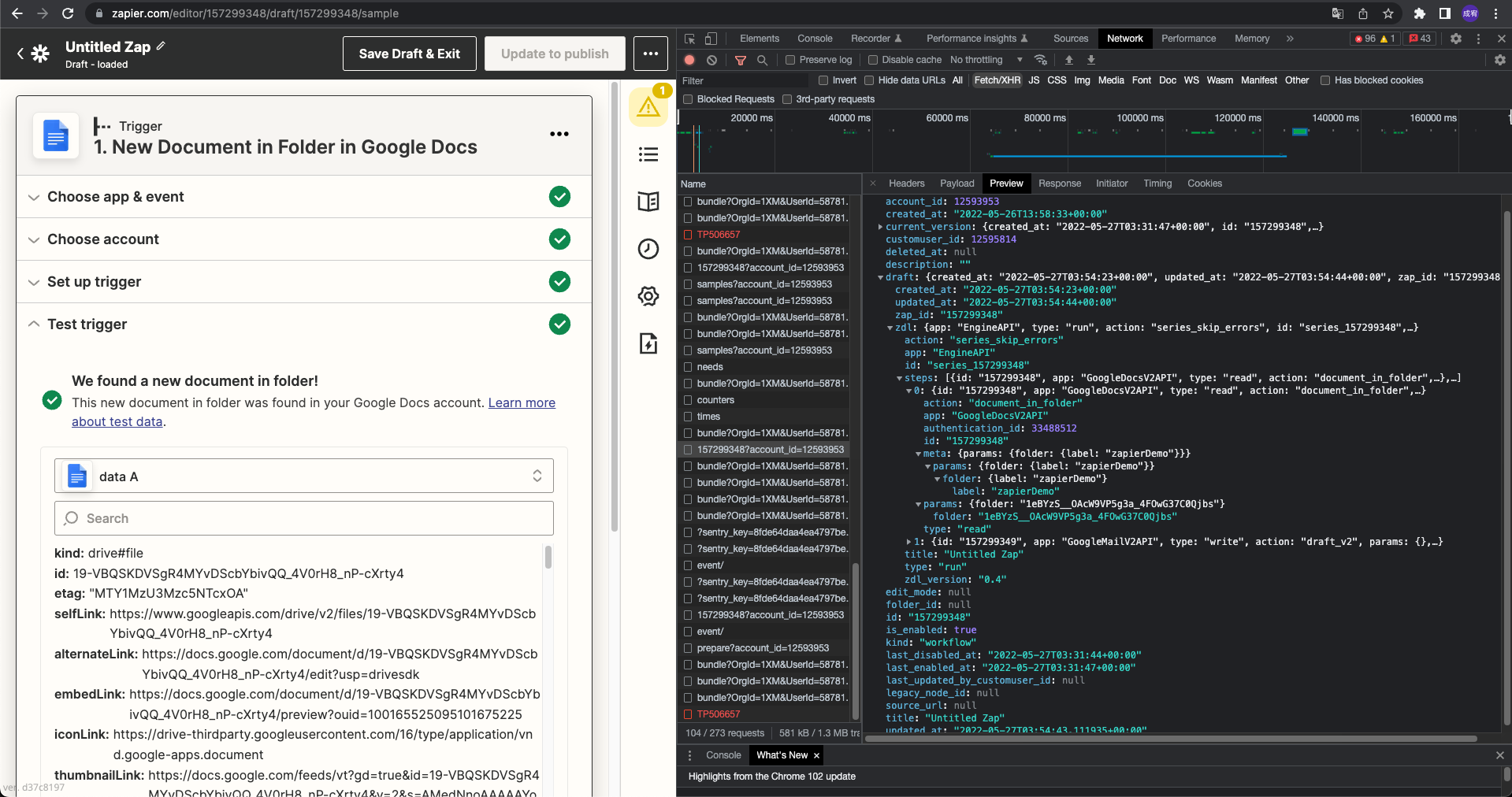1512x797 pixels.
Task: Open the Zap outline list icon
Action: tap(648, 154)
